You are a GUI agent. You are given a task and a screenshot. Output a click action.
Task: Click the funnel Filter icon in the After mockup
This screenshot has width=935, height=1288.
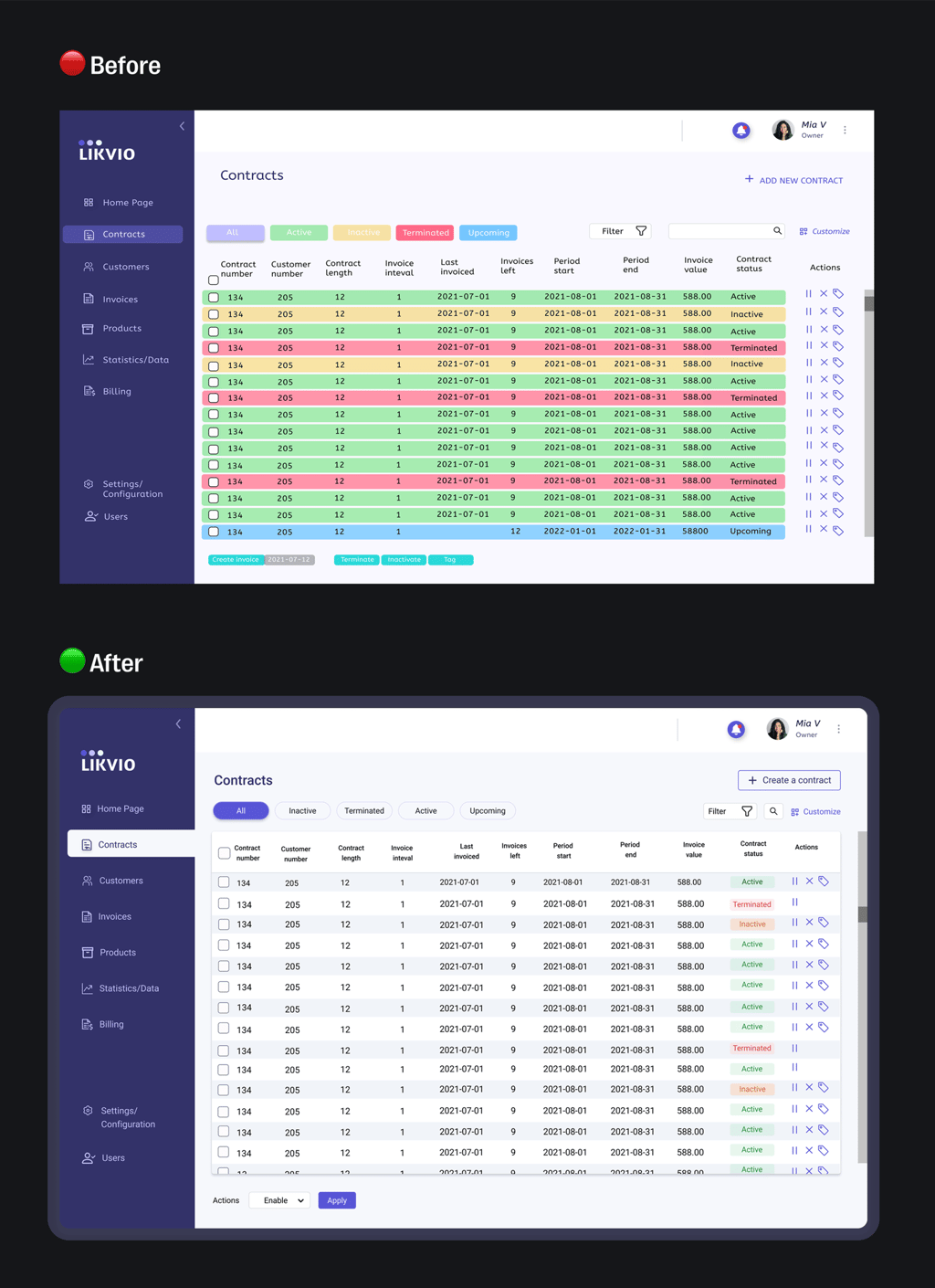click(x=747, y=811)
